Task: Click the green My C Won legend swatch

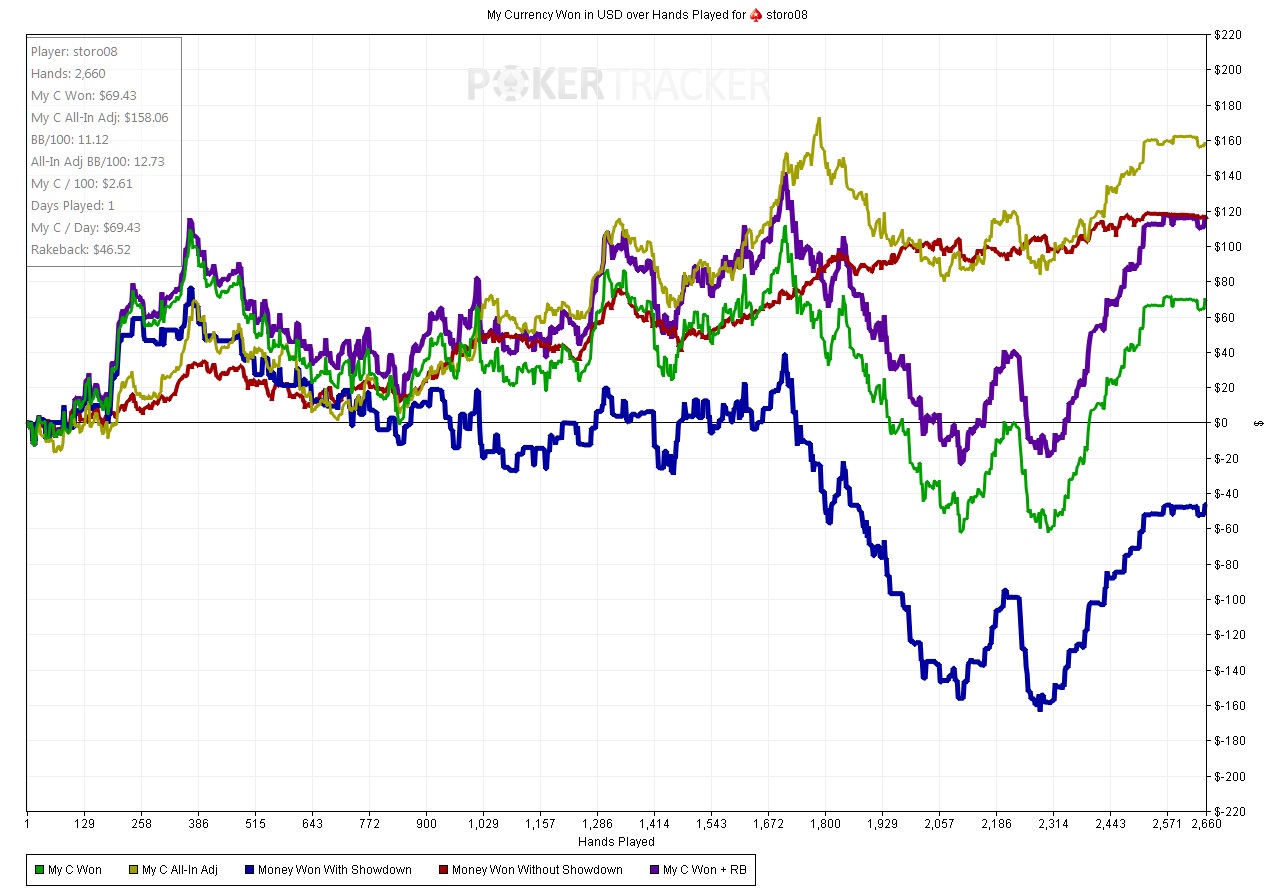Action: 39,870
